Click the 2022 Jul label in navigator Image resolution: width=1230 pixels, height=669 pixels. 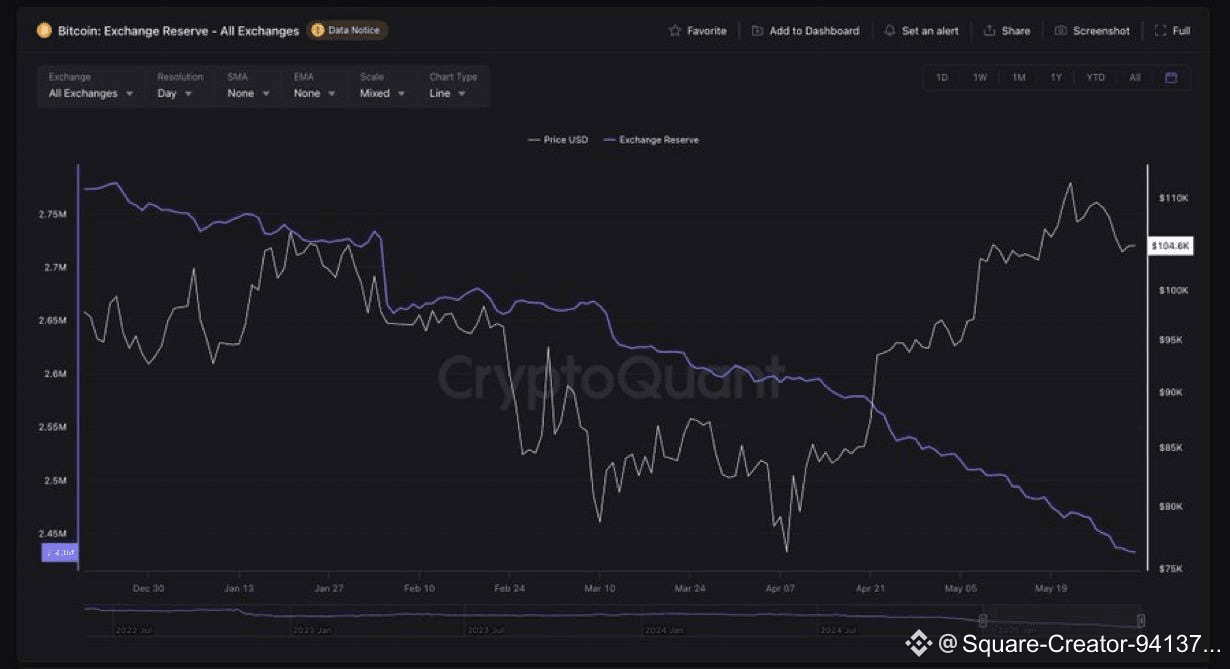pos(133,631)
